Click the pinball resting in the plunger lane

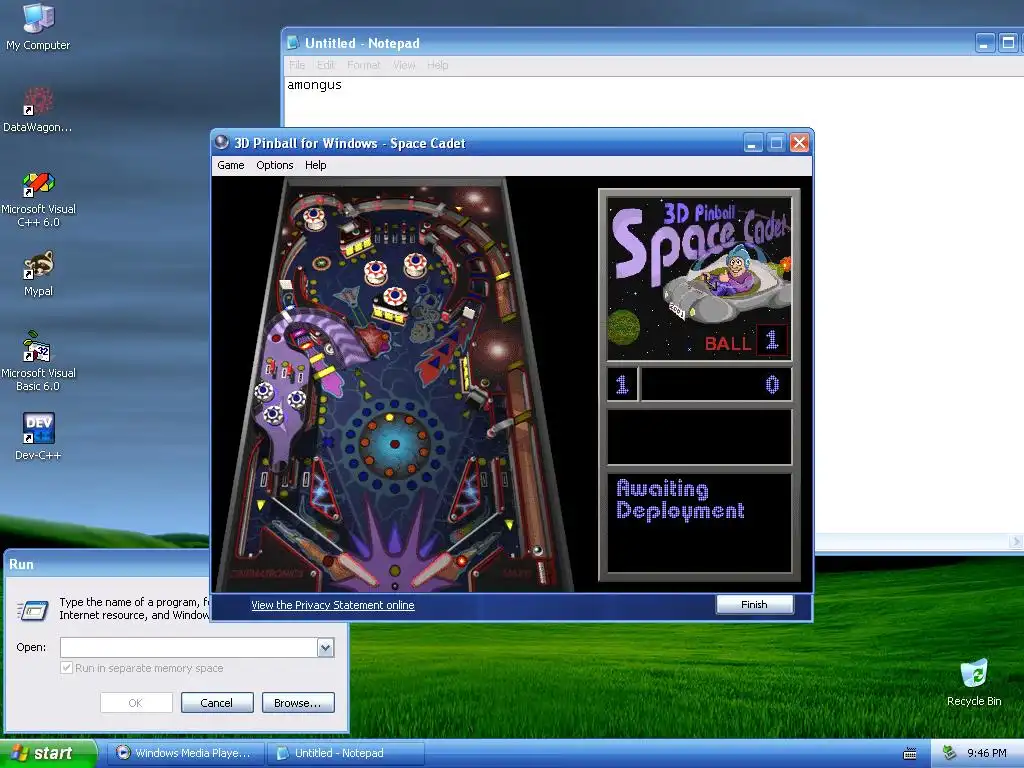(537, 551)
